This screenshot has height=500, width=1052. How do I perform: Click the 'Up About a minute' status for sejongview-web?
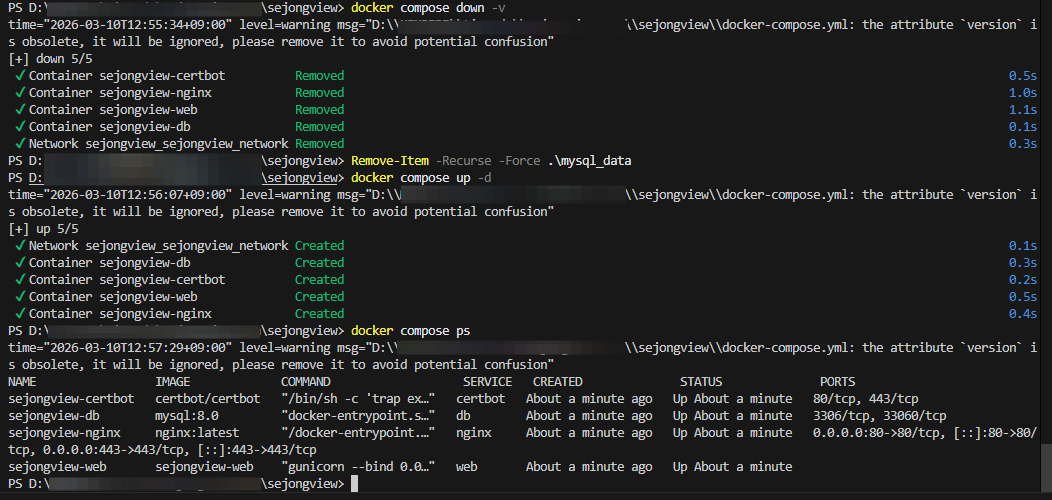[733, 466]
